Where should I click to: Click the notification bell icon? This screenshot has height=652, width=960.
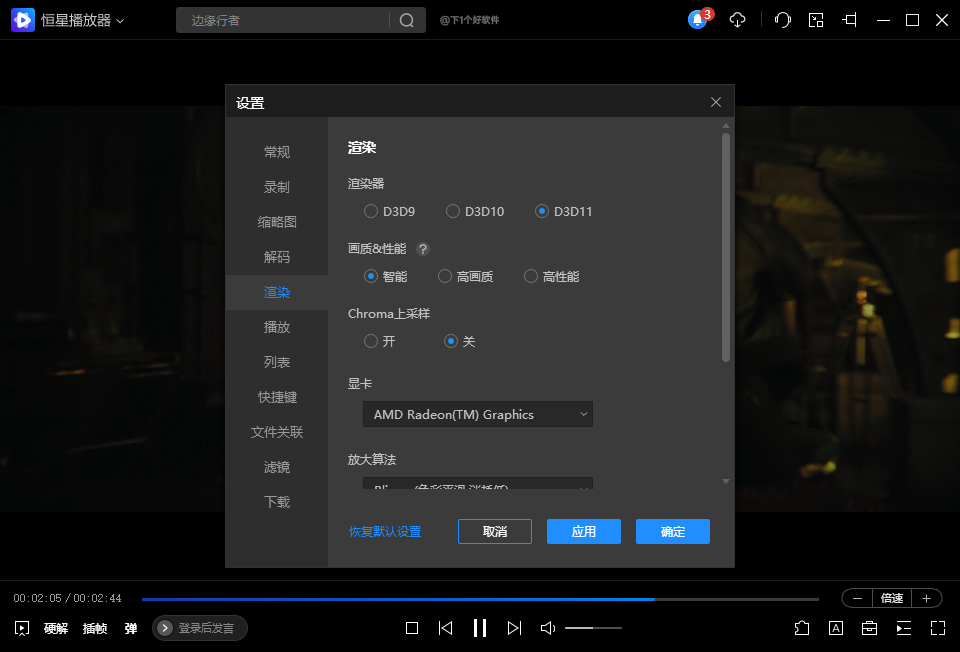click(697, 20)
